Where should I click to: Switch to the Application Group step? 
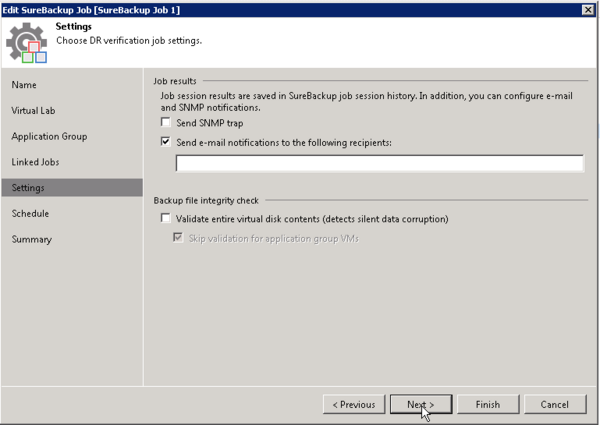tap(49, 136)
